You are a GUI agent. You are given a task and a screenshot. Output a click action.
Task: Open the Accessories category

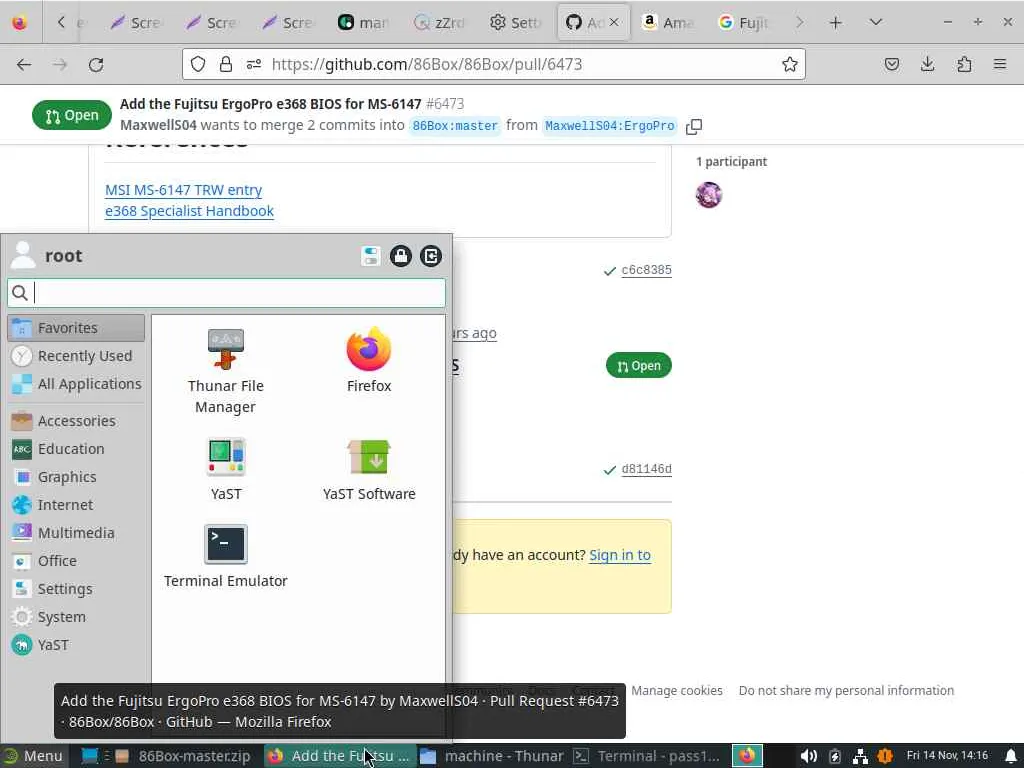point(76,421)
